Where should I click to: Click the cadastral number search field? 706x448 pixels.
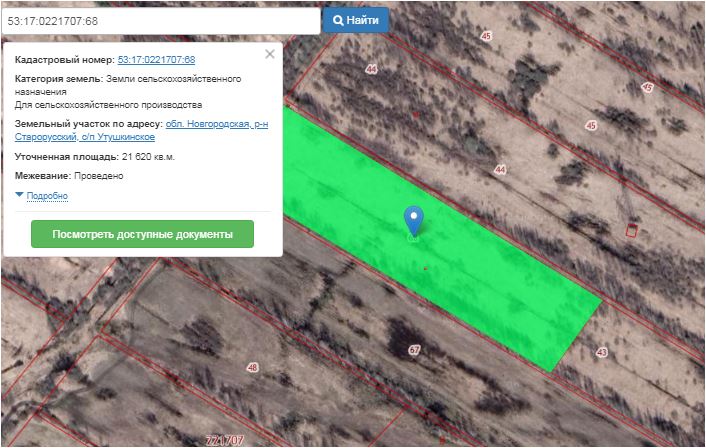[x=160, y=20]
